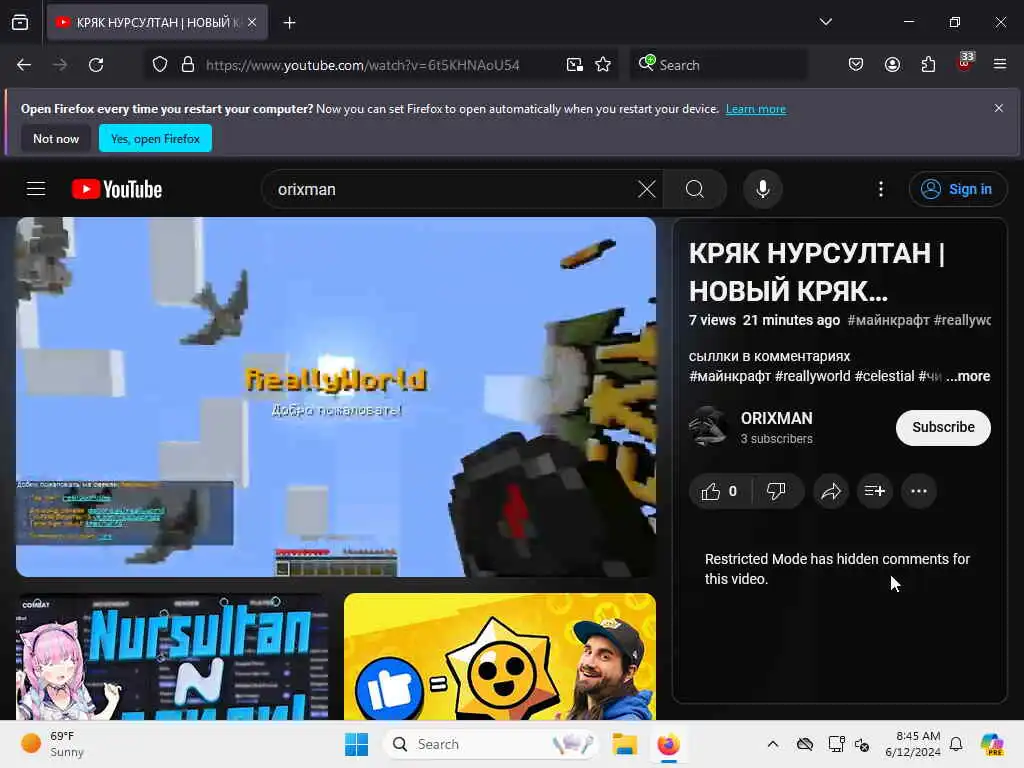Open Pocket save icon
1024x768 pixels.
pyautogui.click(x=856, y=65)
